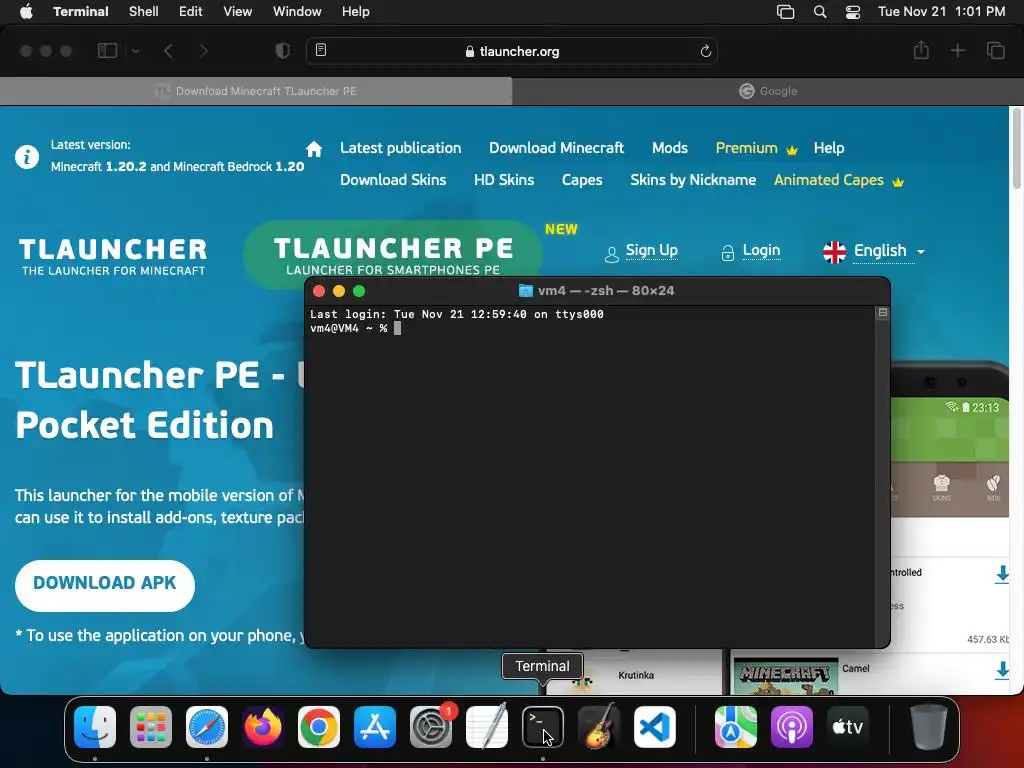Image resolution: width=1024 pixels, height=768 pixels.
Task: Open the Mods link
Action: [x=670, y=148]
